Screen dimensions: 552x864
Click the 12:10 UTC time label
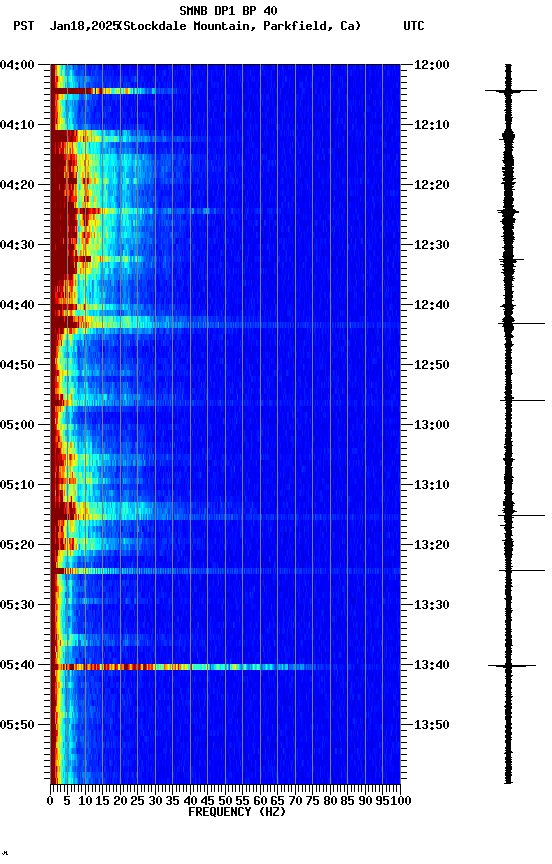432,125
